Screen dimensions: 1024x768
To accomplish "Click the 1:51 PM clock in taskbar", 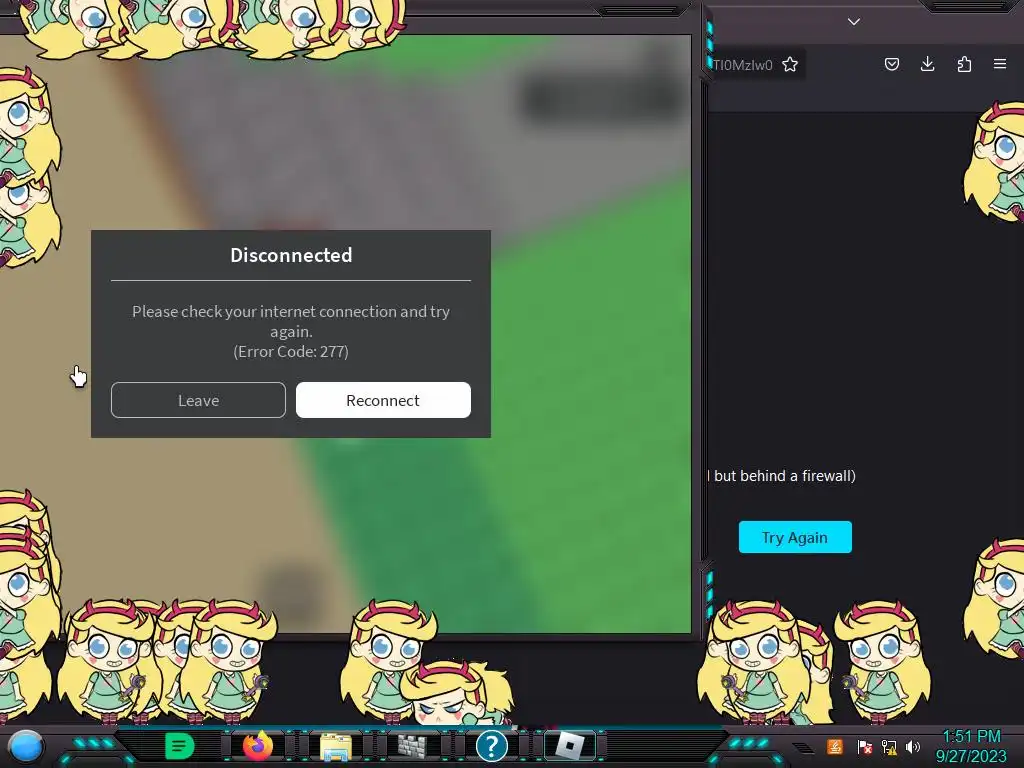I will 972,737.
